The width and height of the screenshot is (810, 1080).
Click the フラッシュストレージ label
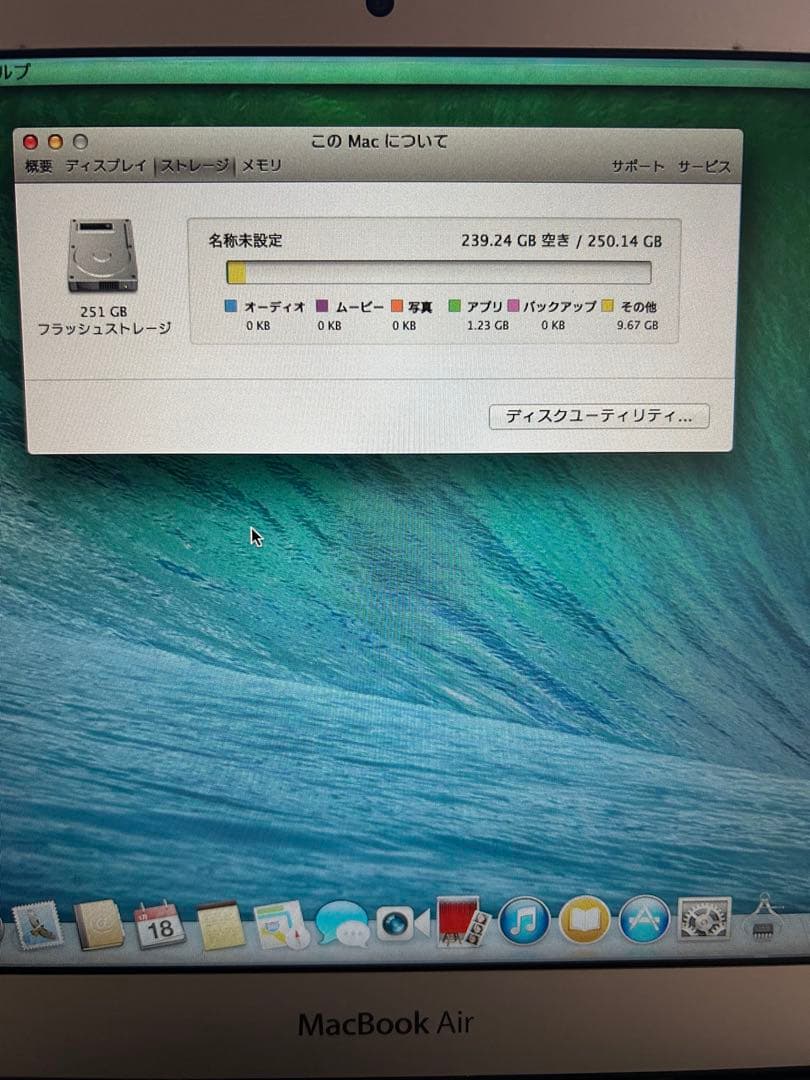(x=103, y=329)
